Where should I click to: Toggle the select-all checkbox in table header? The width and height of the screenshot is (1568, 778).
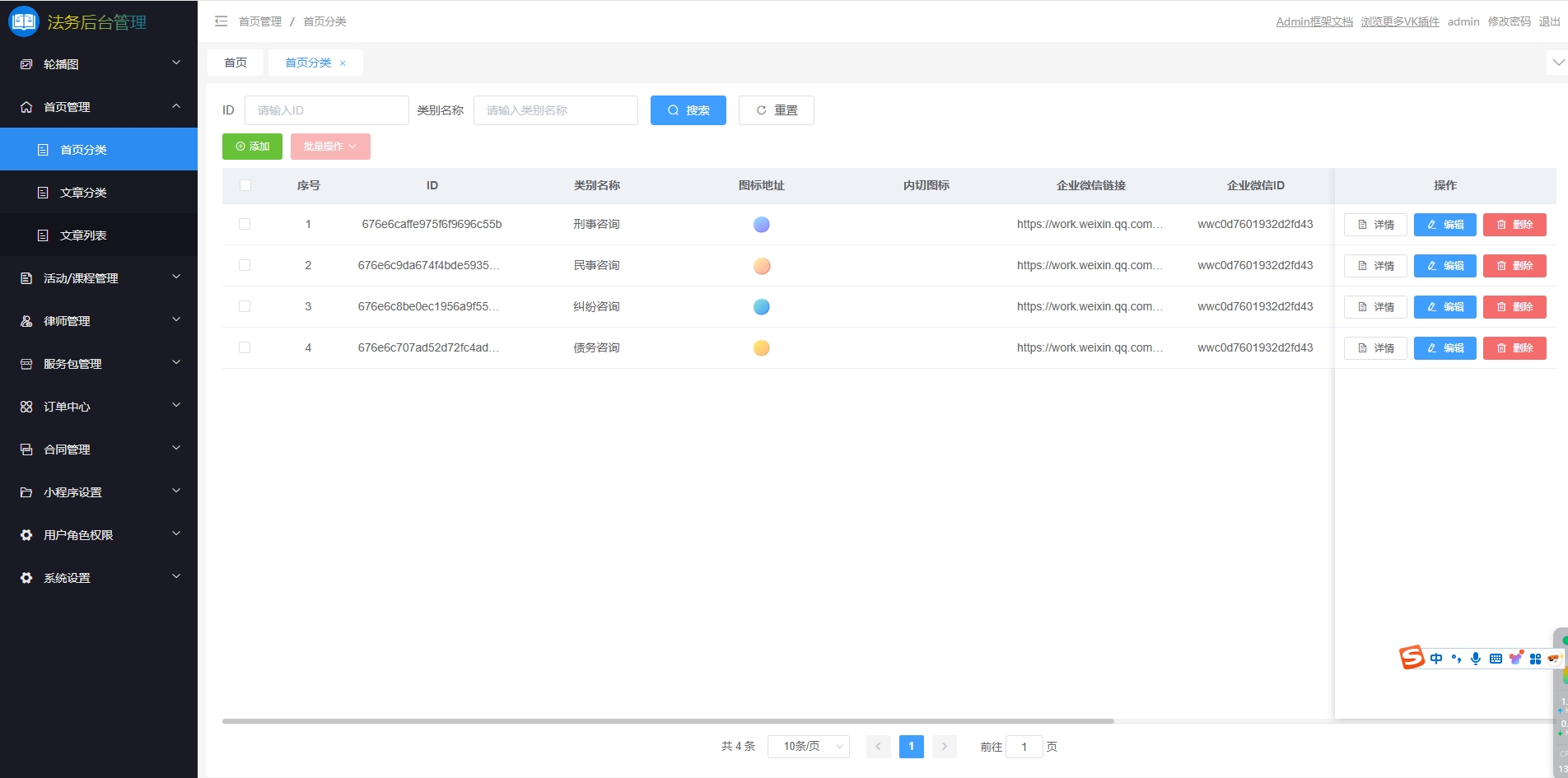tap(245, 185)
